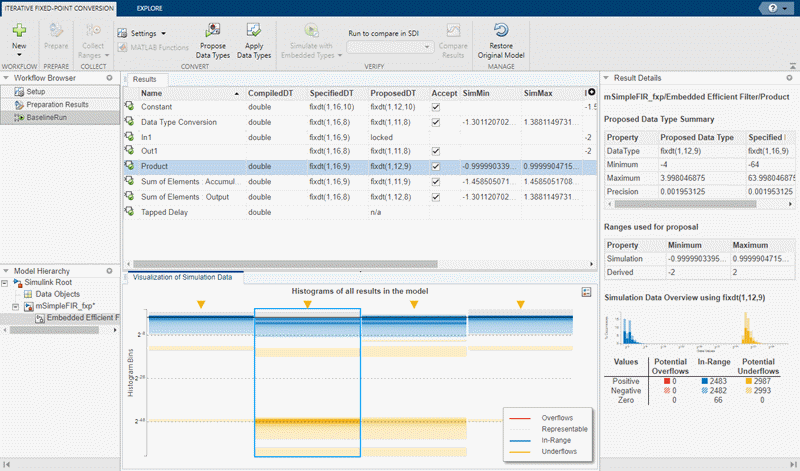Click Restore Original Model icon
This screenshot has width=800, height=471.
point(500,31)
